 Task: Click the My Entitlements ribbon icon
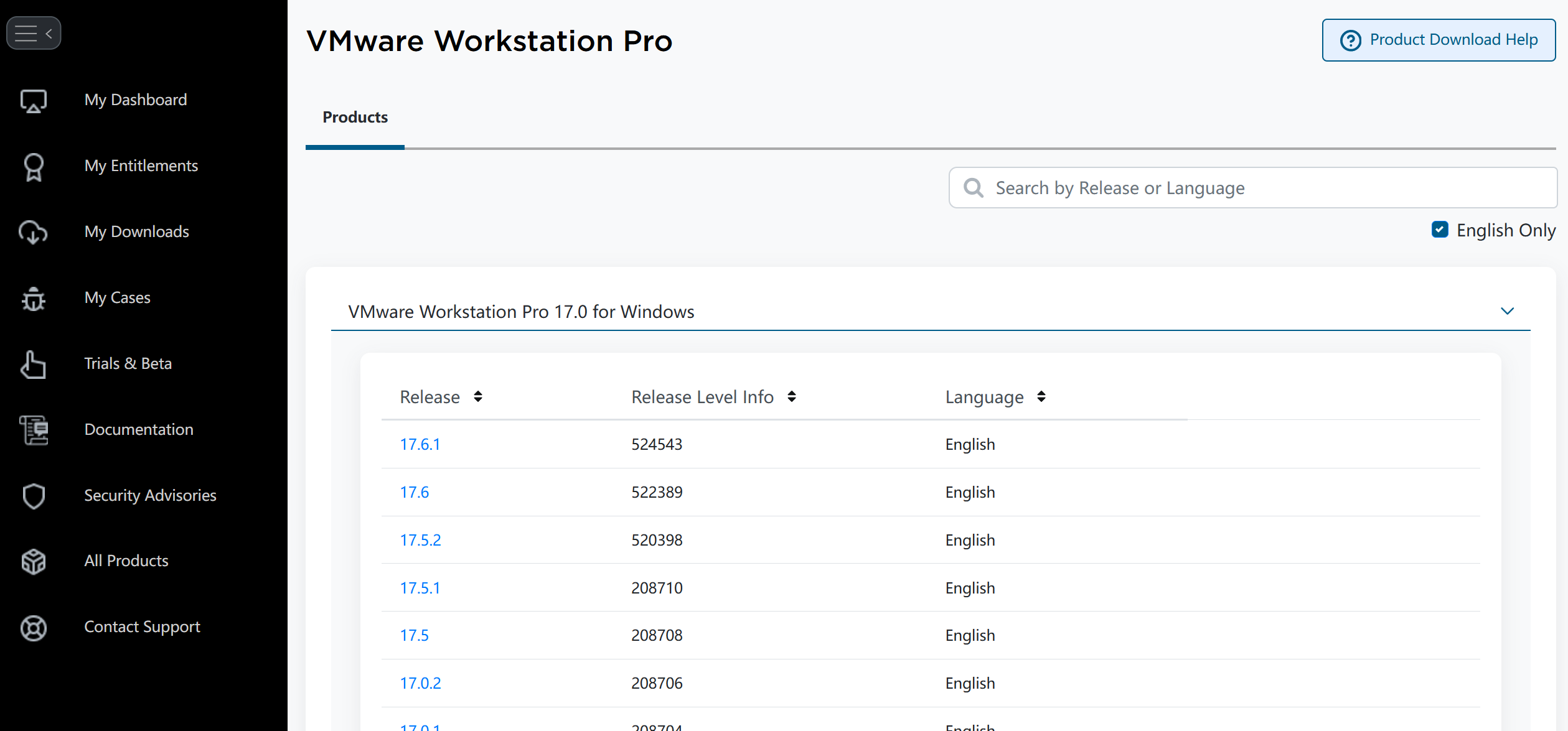(x=34, y=167)
